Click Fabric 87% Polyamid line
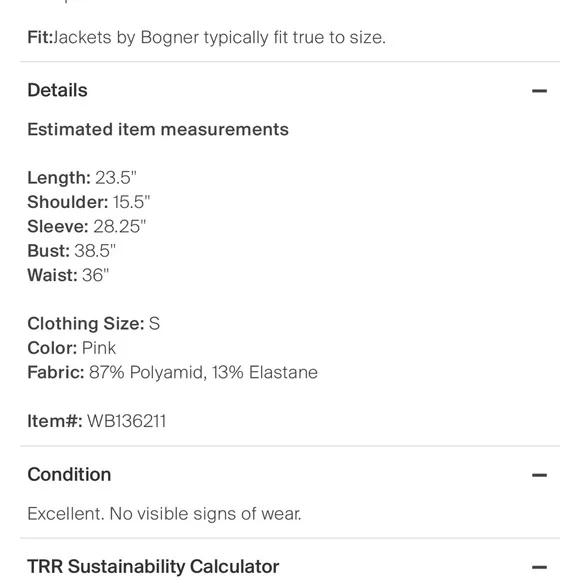 (x=172, y=372)
